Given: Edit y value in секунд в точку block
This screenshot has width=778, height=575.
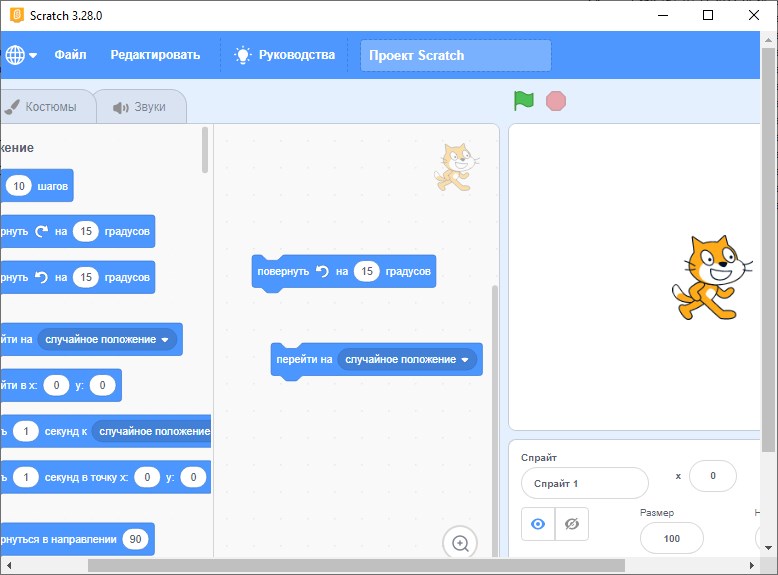Looking at the screenshot, I should pos(193,477).
